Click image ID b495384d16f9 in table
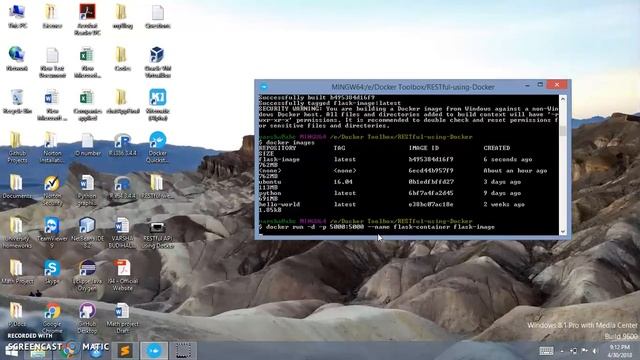Viewport: 640px width, 360px height. [431, 159]
